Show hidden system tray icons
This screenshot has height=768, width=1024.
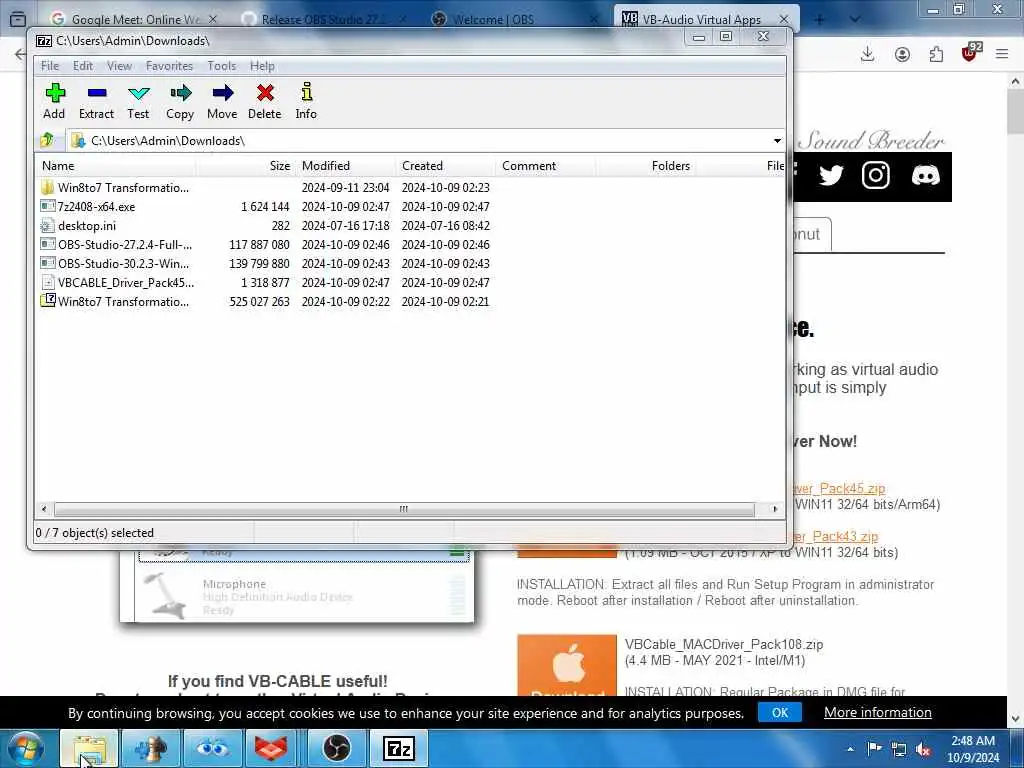coord(850,750)
